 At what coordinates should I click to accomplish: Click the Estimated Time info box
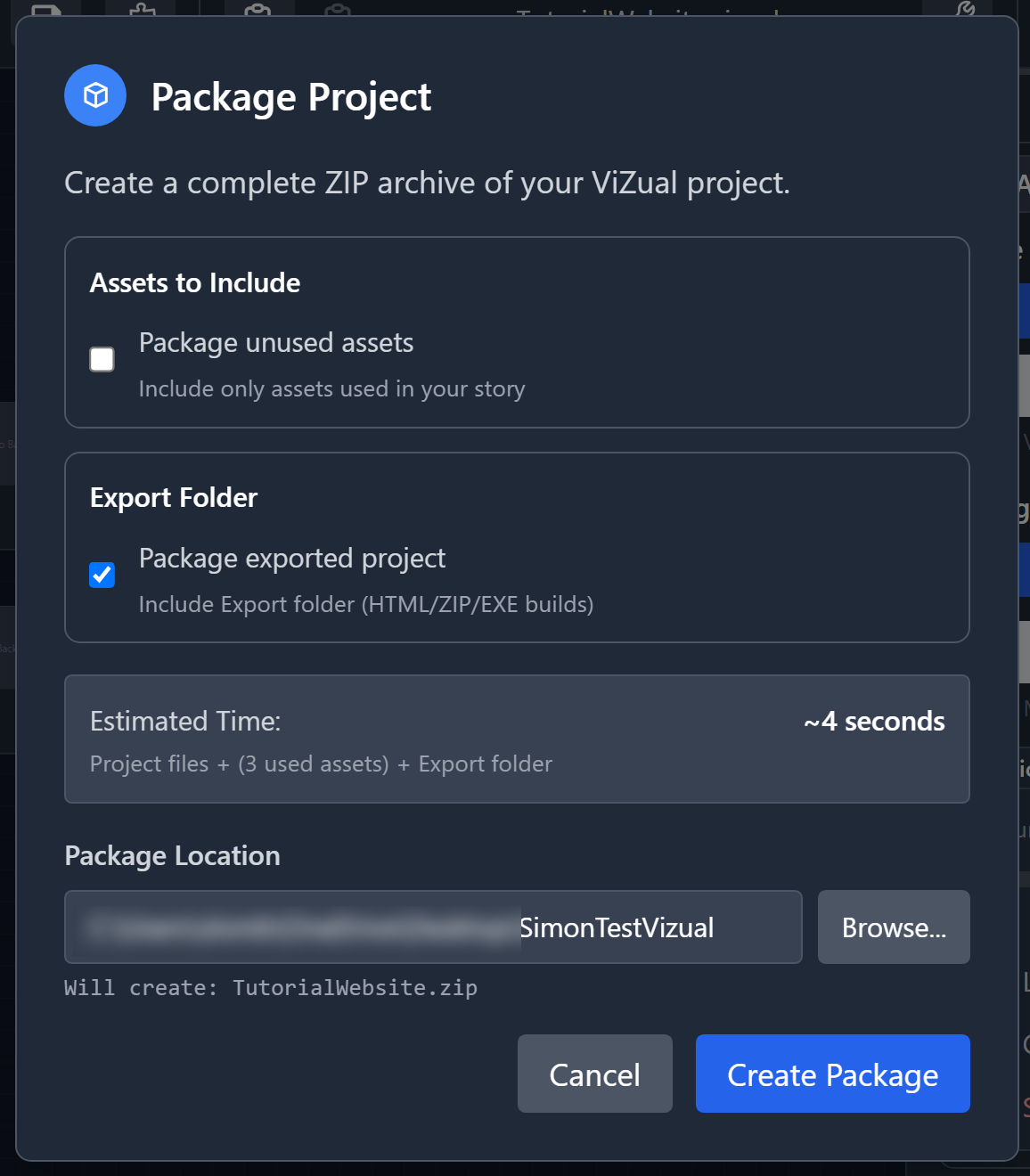coord(517,739)
